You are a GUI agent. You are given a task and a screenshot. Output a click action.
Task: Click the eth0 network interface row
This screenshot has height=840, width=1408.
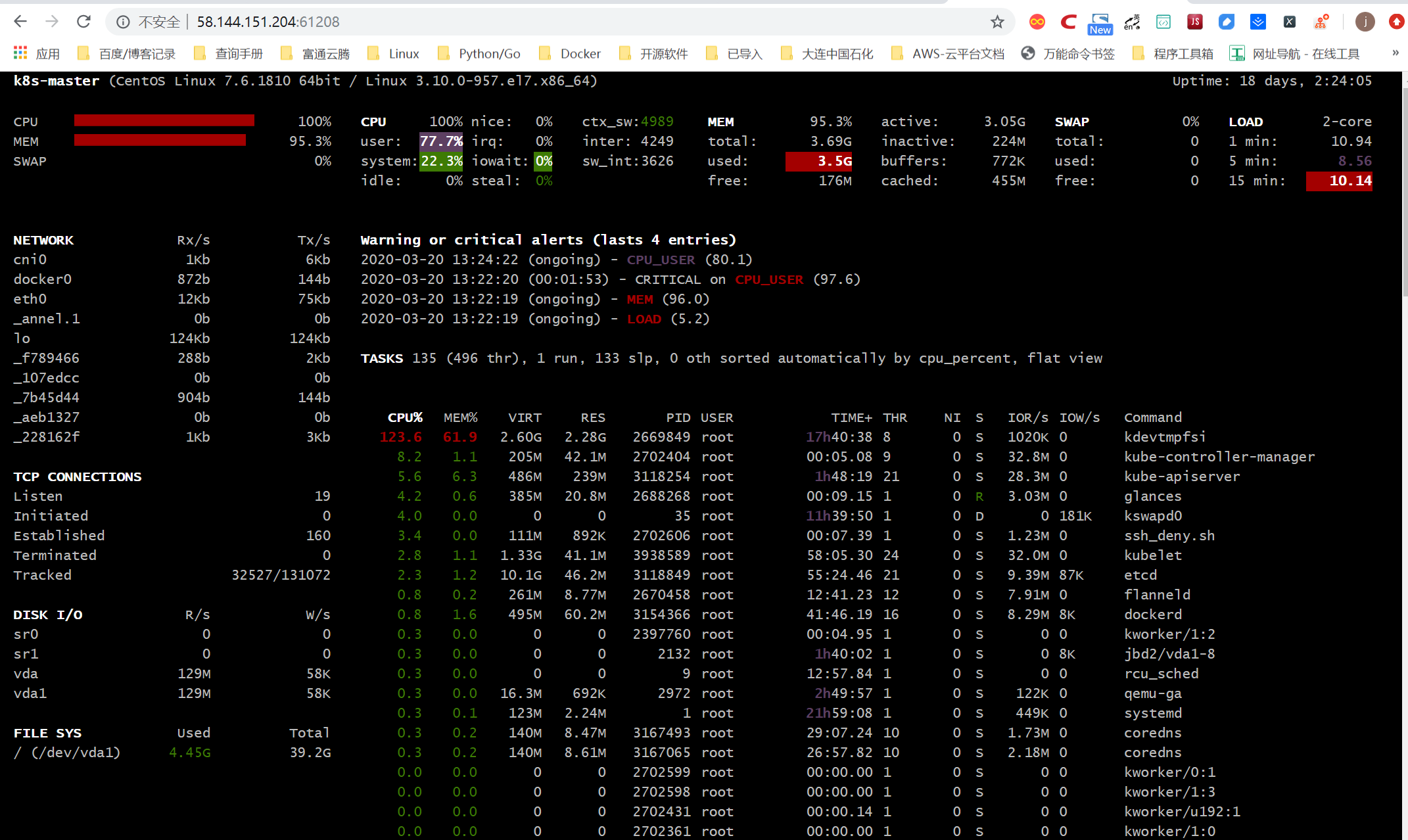tap(172, 299)
